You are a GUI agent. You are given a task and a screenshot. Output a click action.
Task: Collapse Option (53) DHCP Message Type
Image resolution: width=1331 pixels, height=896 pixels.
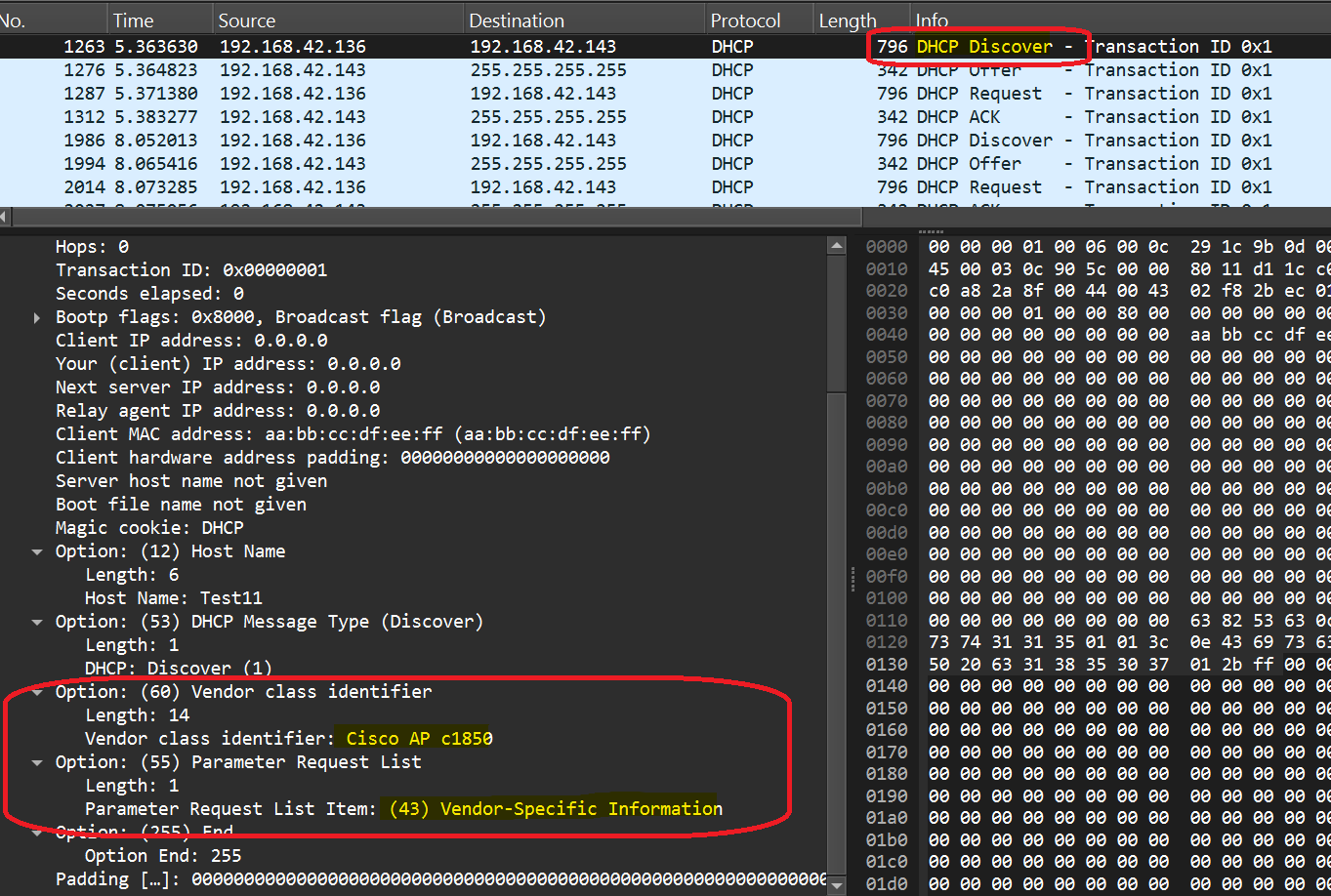click(36, 621)
